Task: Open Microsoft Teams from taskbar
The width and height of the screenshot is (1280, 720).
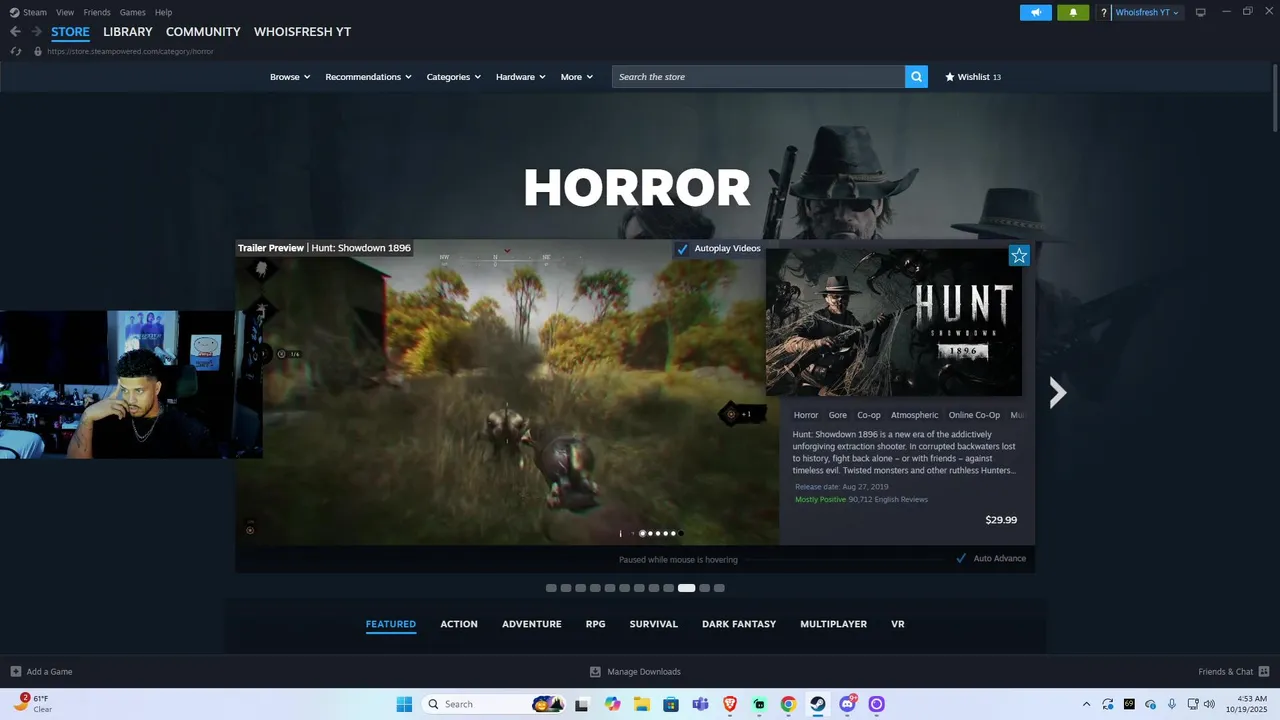Action: (700, 704)
